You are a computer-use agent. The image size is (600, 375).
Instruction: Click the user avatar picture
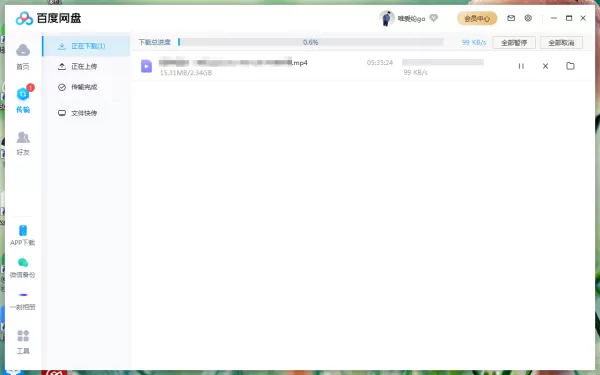(386, 18)
